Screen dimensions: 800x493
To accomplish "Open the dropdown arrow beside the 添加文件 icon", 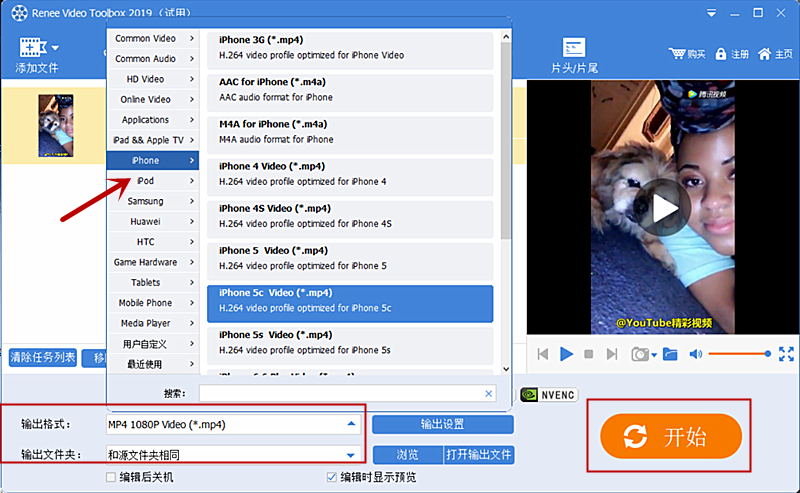I will click(x=55, y=48).
